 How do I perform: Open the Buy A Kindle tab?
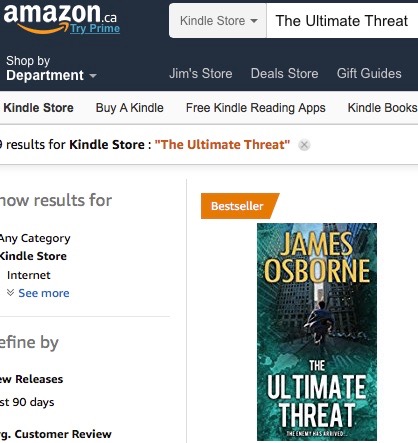tap(130, 108)
